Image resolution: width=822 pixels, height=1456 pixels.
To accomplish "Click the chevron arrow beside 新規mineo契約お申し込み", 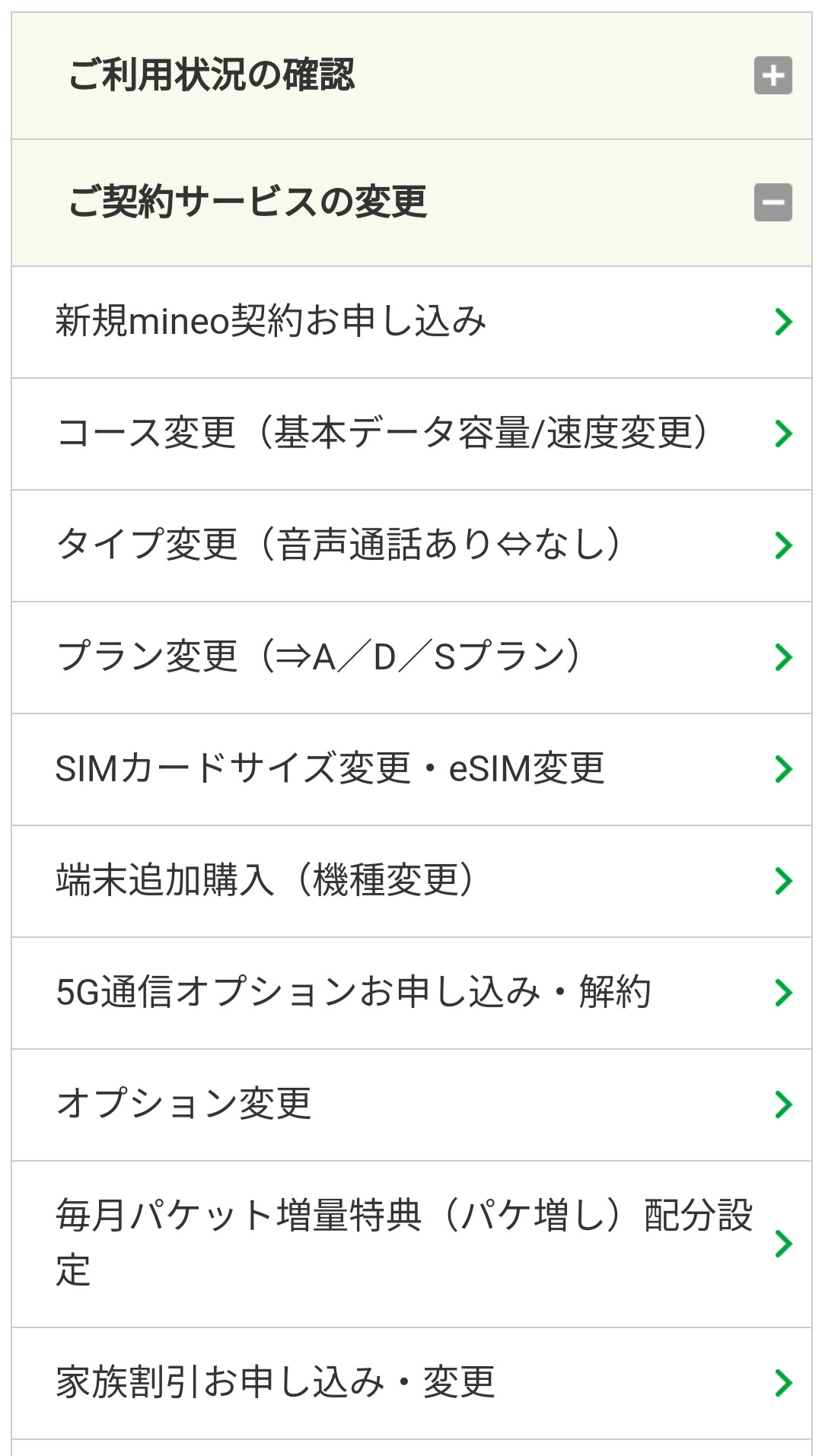I will click(x=783, y=322).
